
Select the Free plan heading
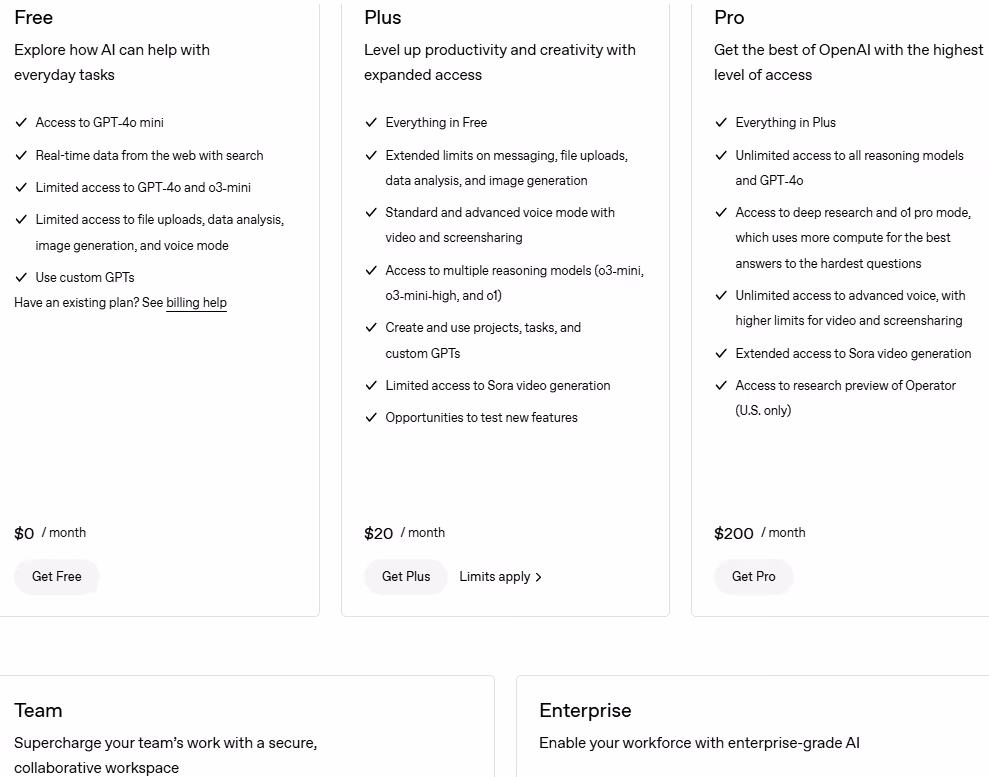[33, 17]
